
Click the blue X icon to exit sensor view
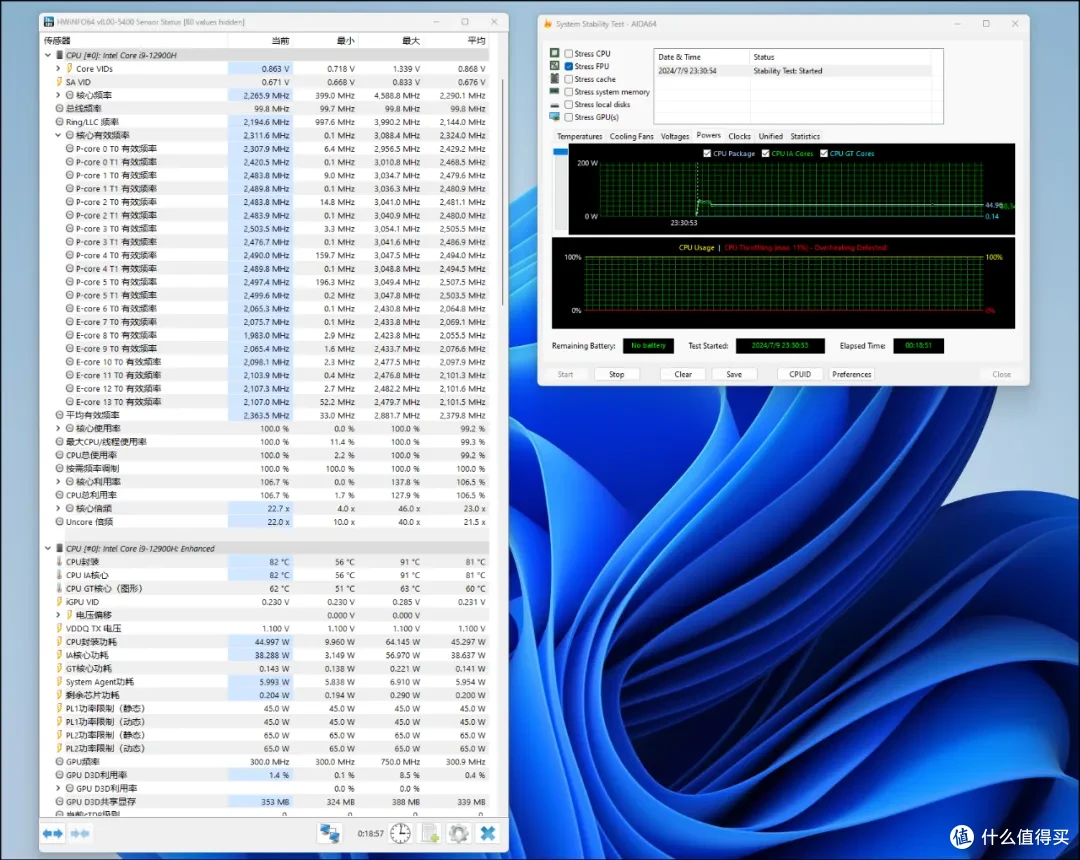487,832
